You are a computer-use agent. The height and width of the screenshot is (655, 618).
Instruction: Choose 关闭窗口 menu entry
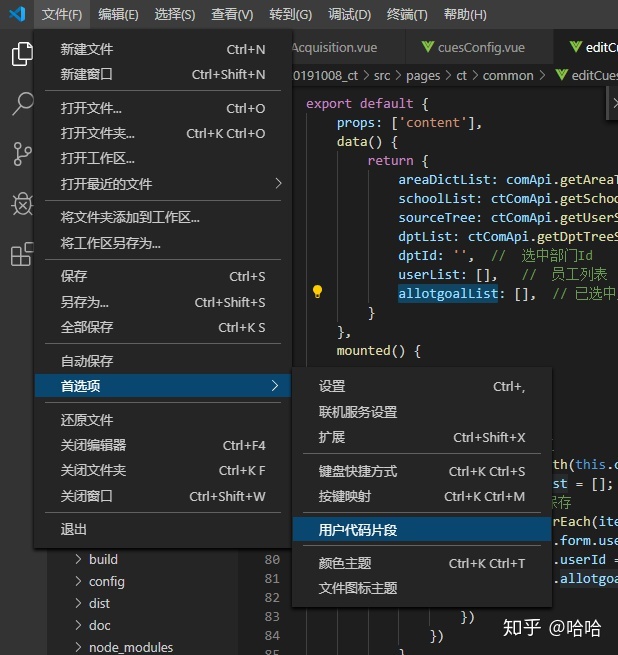163,496
